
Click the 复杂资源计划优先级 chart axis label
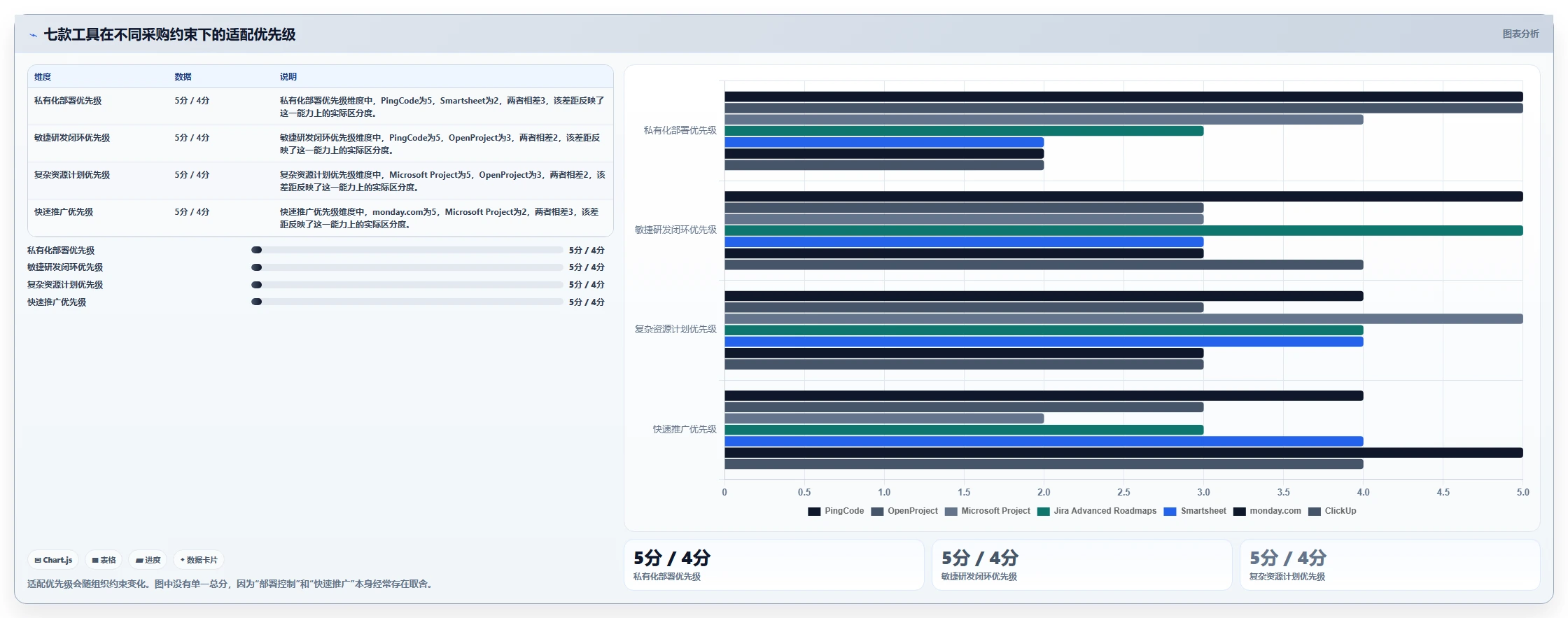pos(675,329)
